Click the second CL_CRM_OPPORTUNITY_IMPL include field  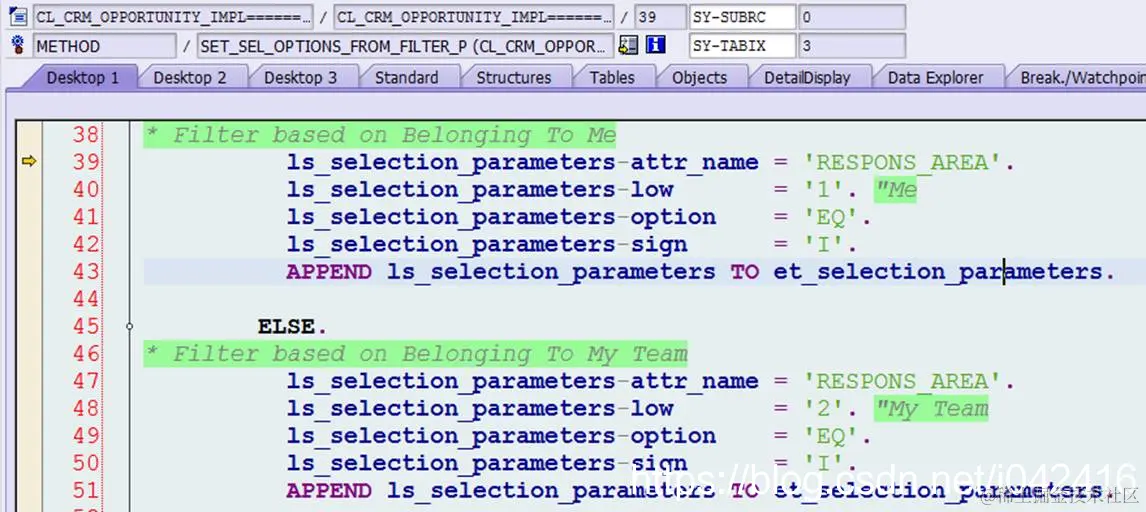point(474,17)
